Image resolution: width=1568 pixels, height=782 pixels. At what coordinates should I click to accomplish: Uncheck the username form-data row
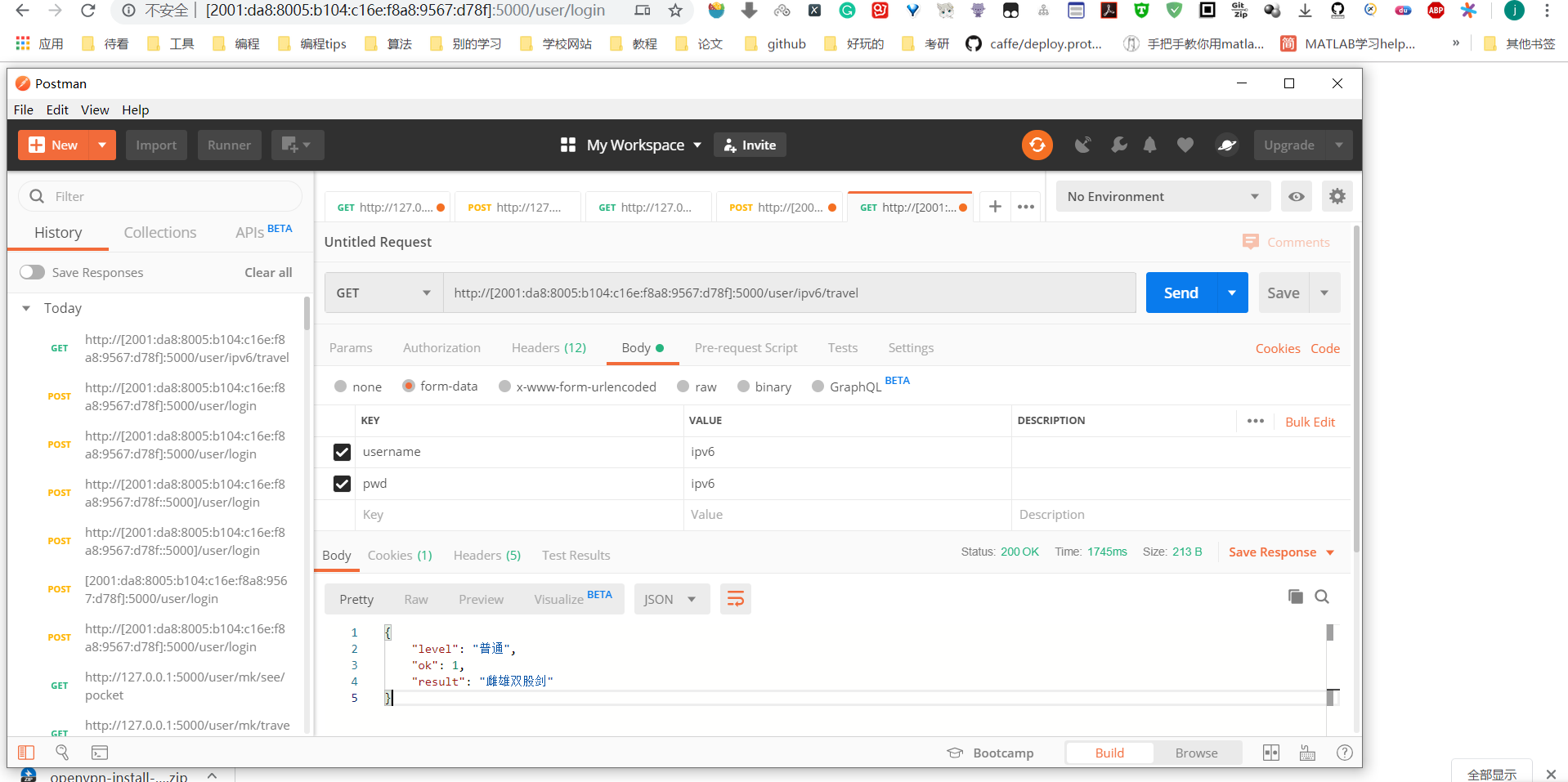tap(341, 451)
